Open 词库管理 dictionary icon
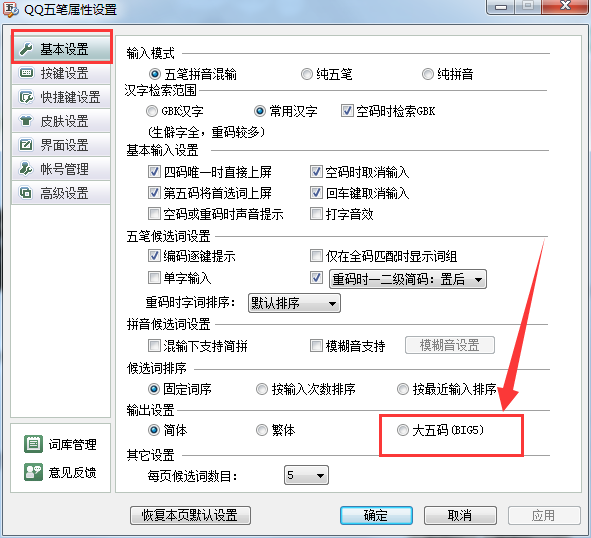This screenshot has height=538, width=591. pyautogui.click(x=34, y=444)
